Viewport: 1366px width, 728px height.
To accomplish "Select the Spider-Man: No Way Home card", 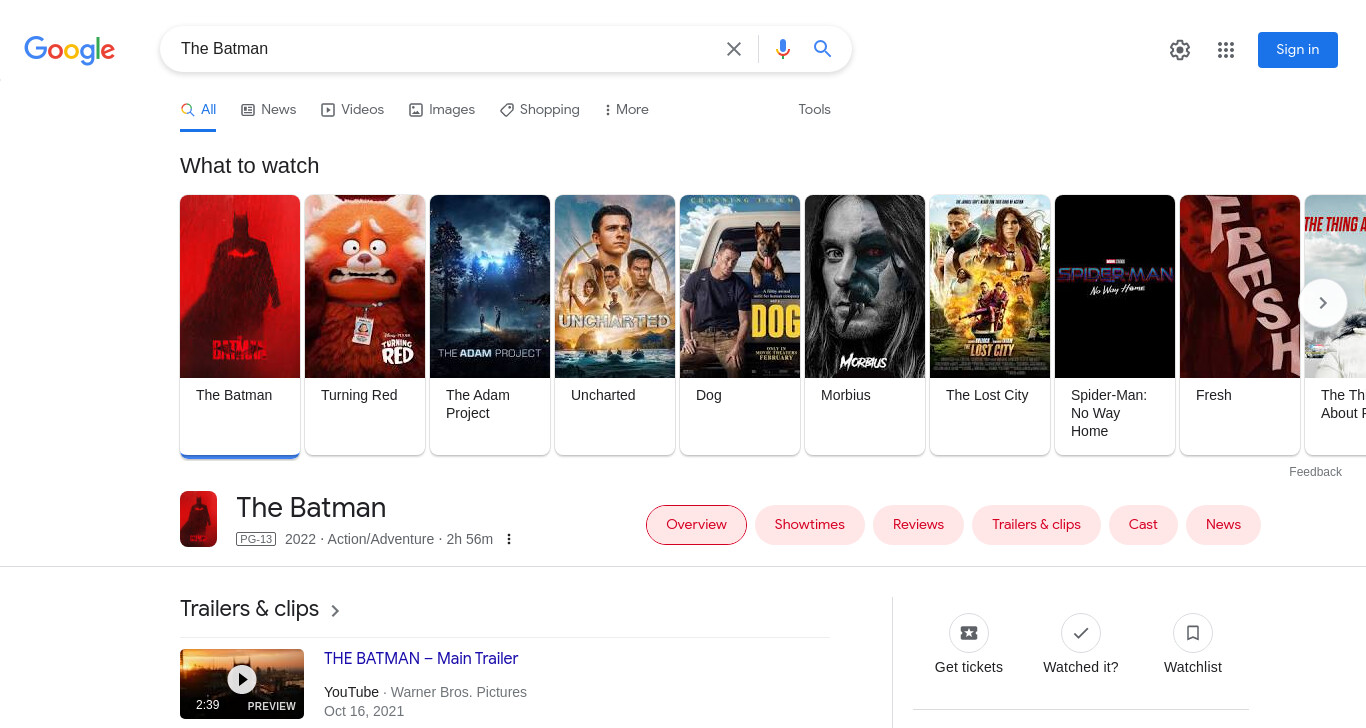I will pyautogui.click(x=1115, y=325).
